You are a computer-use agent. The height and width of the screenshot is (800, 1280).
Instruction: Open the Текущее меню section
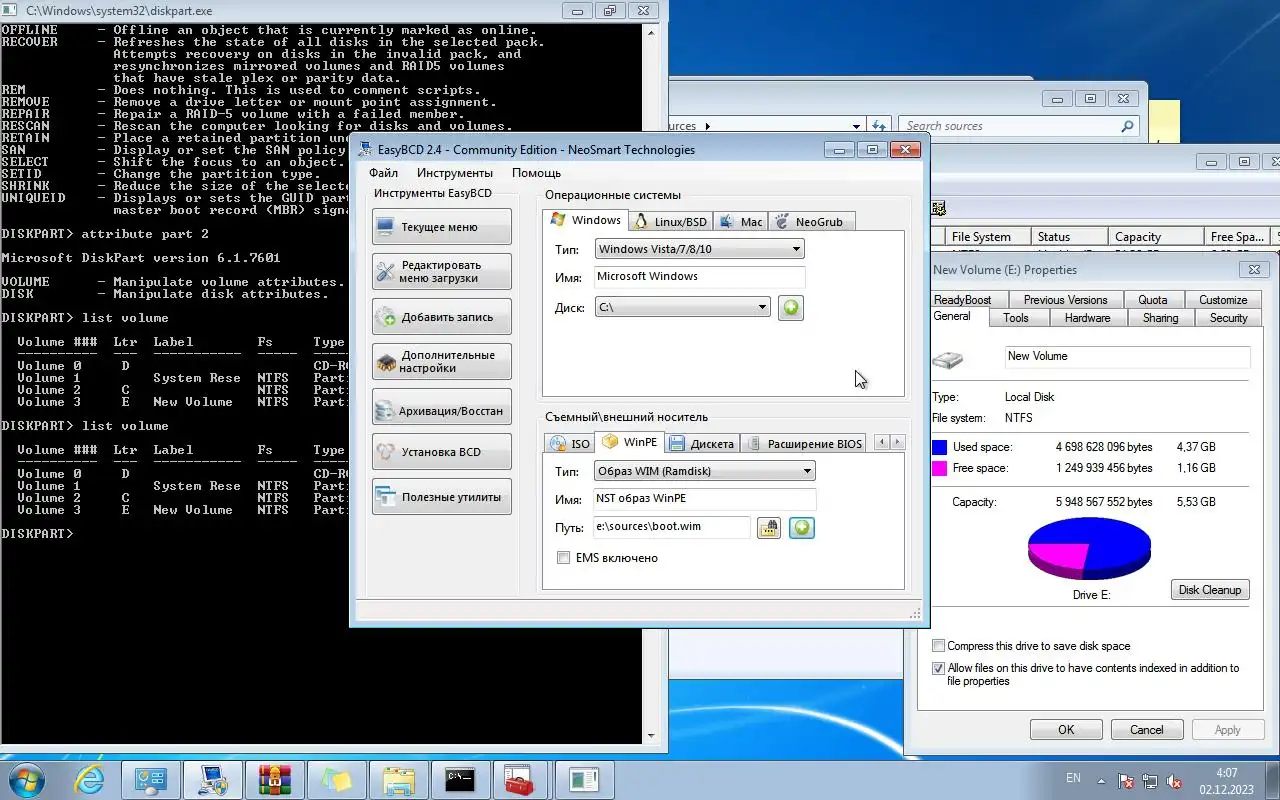click(x=441, y=227)
